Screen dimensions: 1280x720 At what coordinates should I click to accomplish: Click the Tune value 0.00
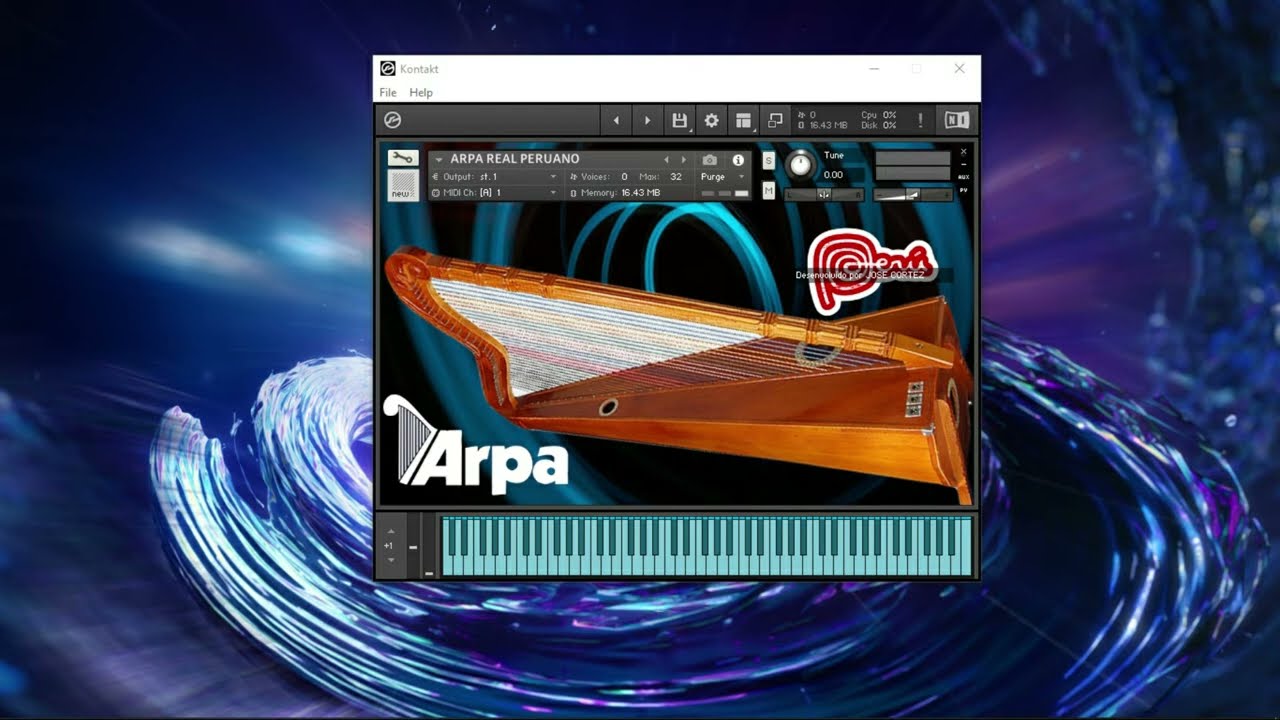click(833, 175)
